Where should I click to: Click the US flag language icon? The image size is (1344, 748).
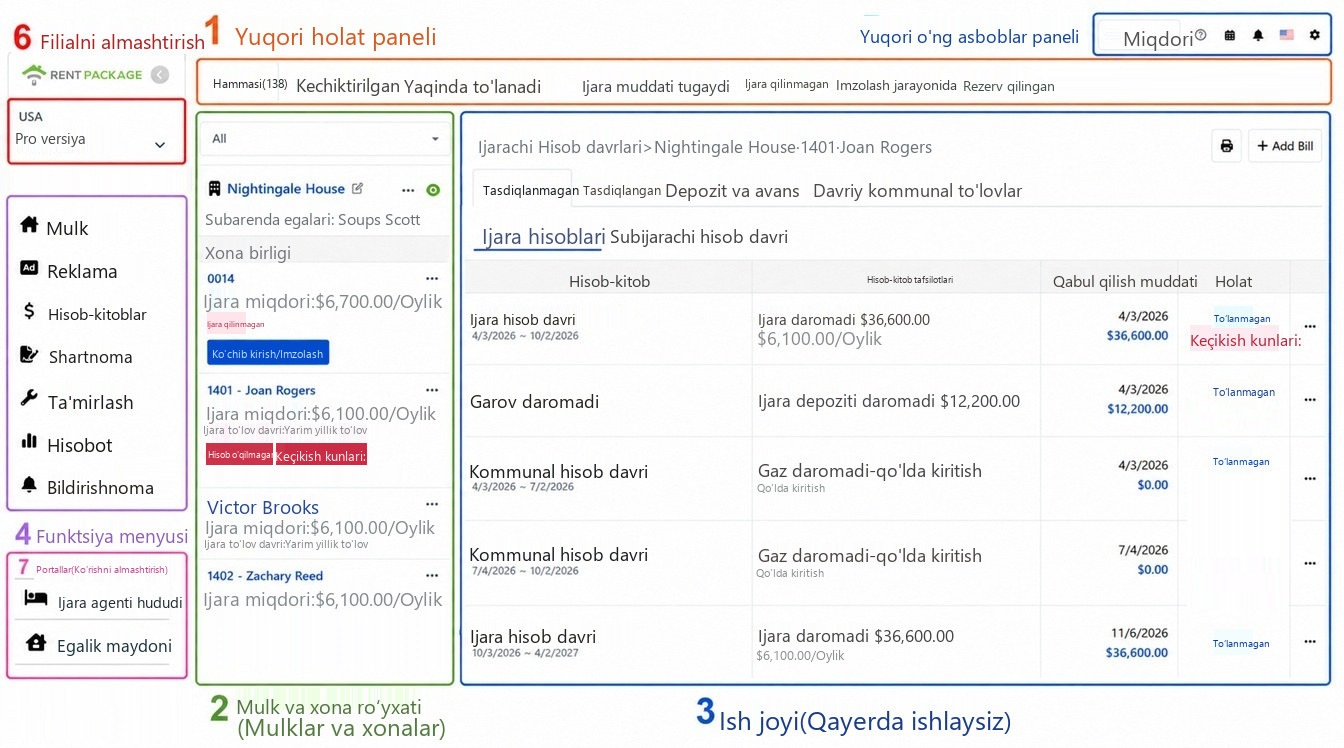tap(1286, 35)
